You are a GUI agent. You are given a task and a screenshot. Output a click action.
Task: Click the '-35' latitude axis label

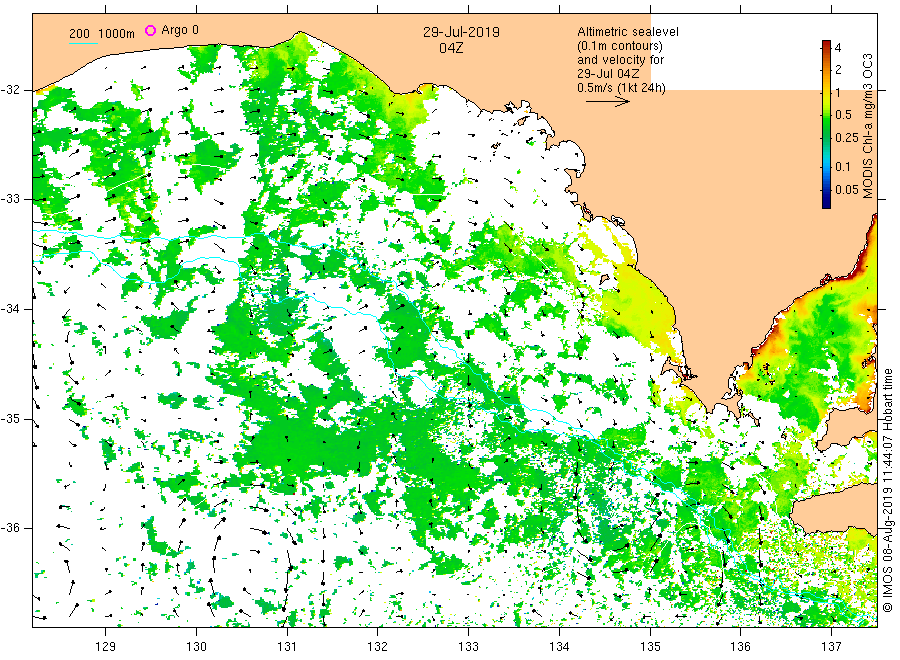click(x=10, y=418)
